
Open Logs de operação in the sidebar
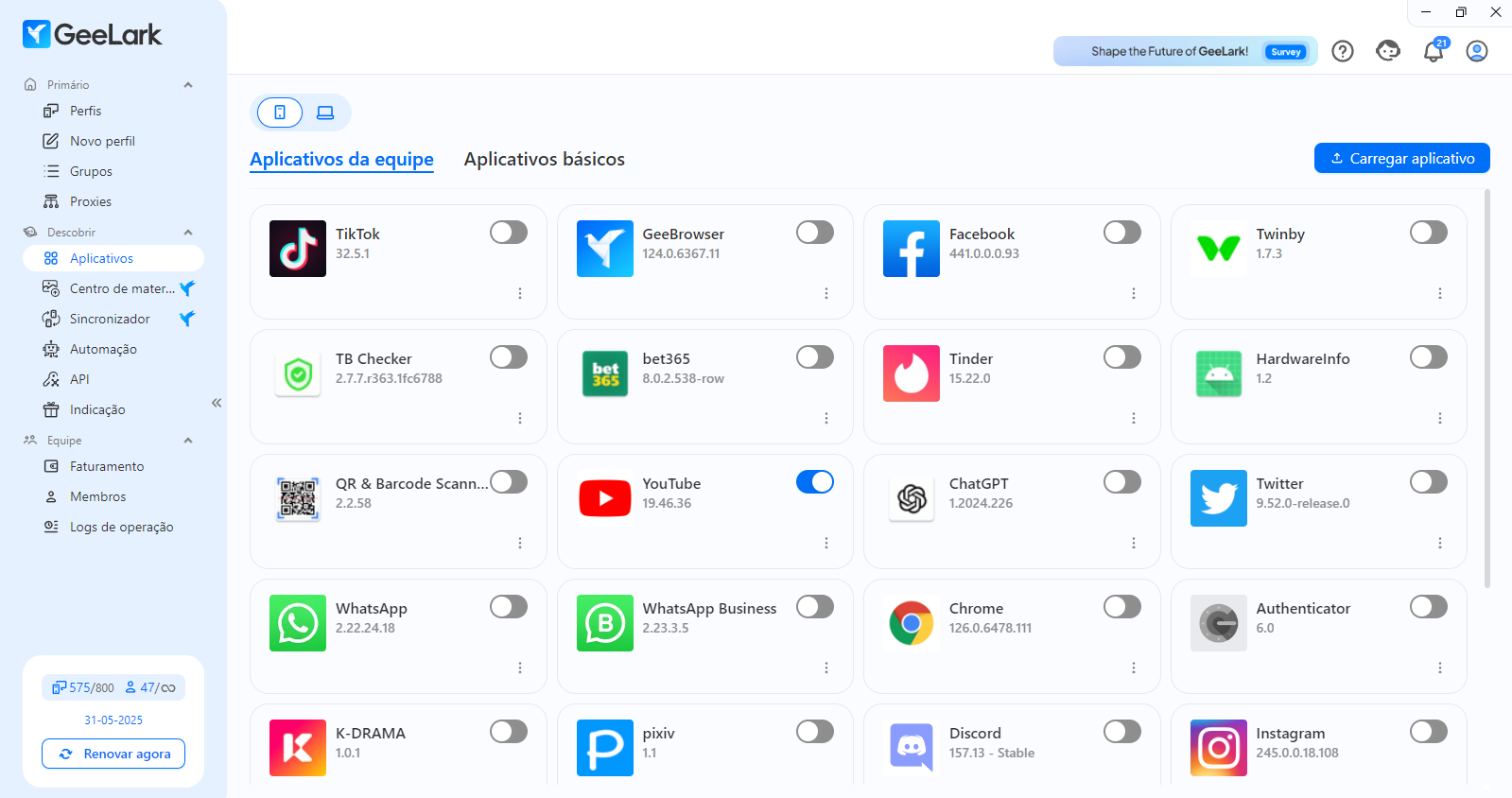(113, 527)
